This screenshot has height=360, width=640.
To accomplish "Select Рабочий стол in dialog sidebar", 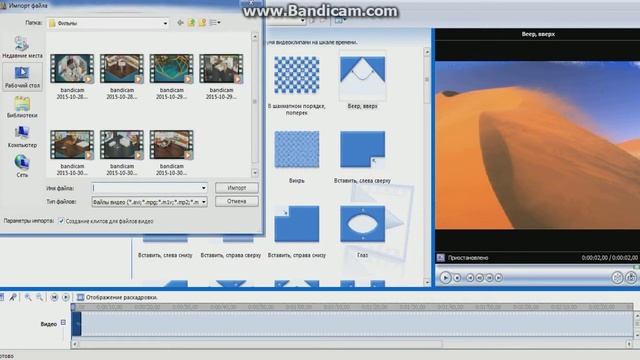I will [x=22, y=78].
